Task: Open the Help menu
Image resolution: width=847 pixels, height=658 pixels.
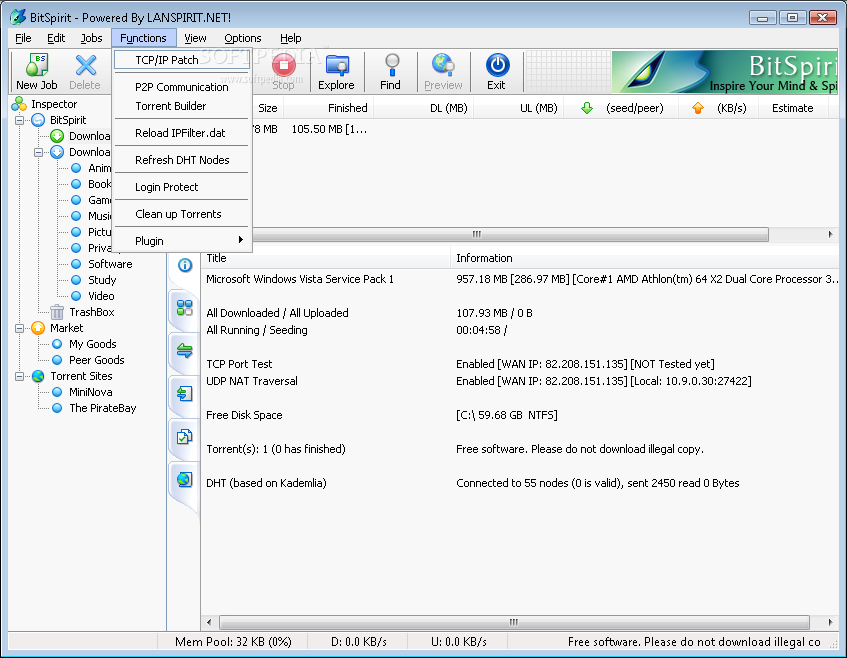Action: (291, 38)
